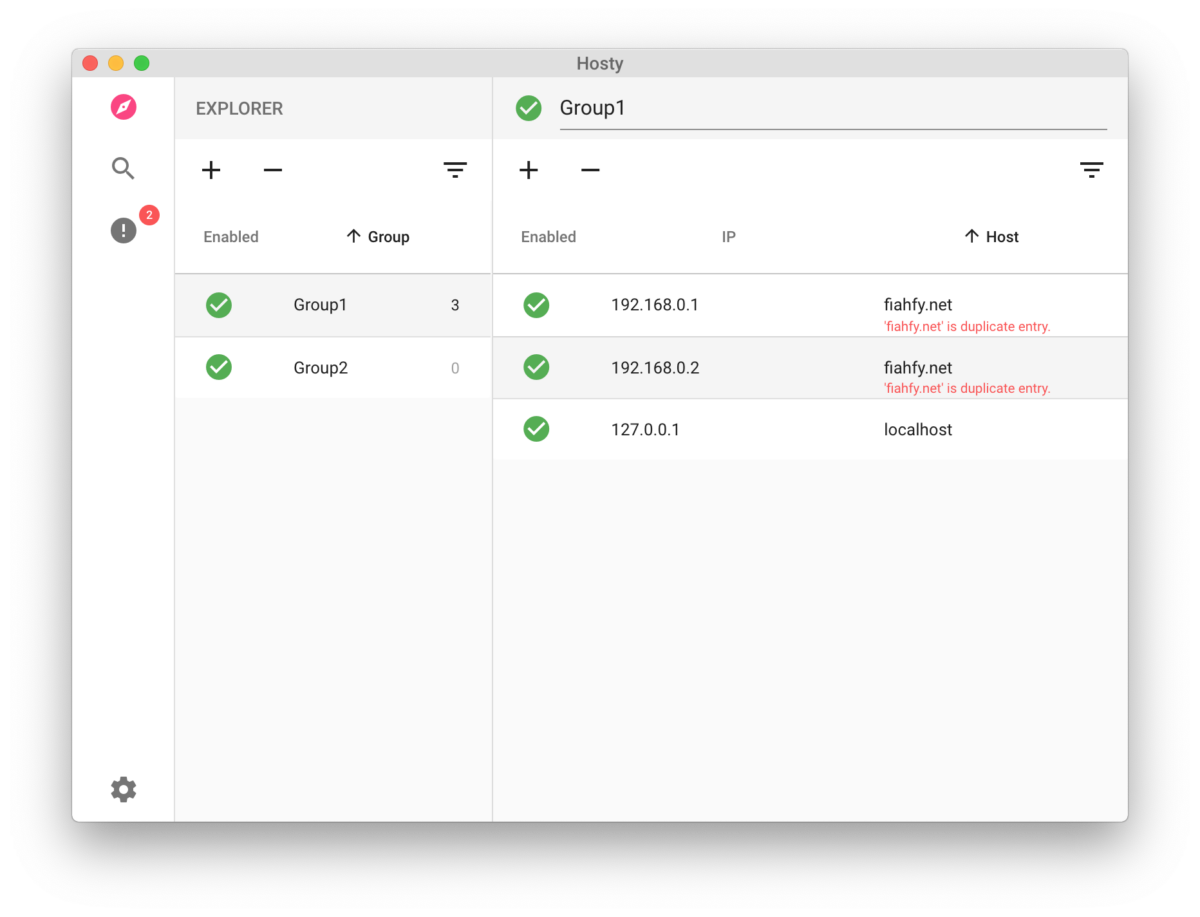Disable the 192.168.0.1 host entry
Screen dimensions: 1200x917
coord(536,305)
